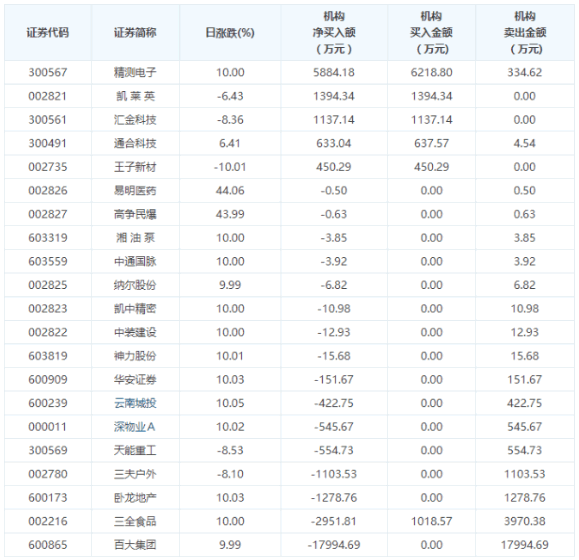Open the 深物业A stock link

pyautogui.click(x=134, y=426)
